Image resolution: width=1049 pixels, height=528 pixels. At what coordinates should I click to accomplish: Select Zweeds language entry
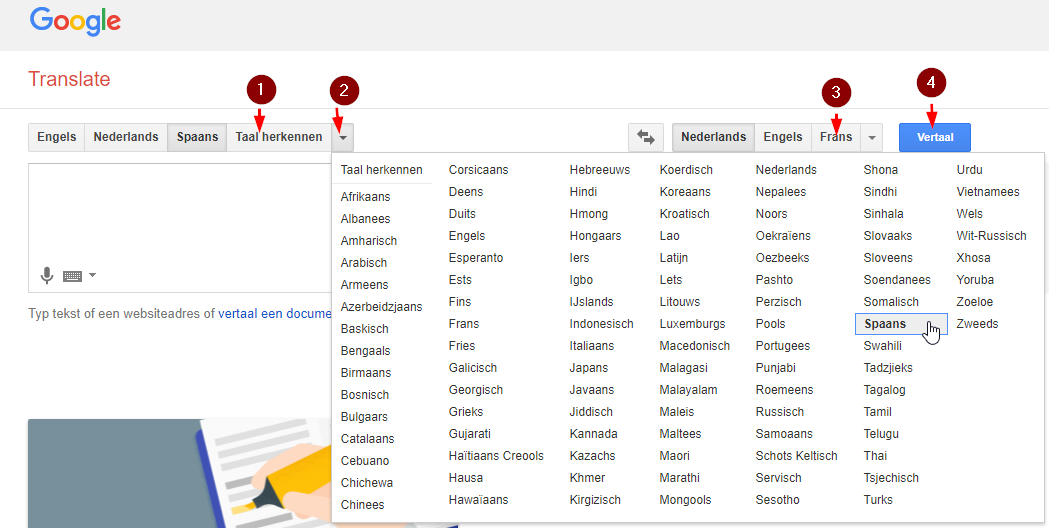(x=977, y=324)
